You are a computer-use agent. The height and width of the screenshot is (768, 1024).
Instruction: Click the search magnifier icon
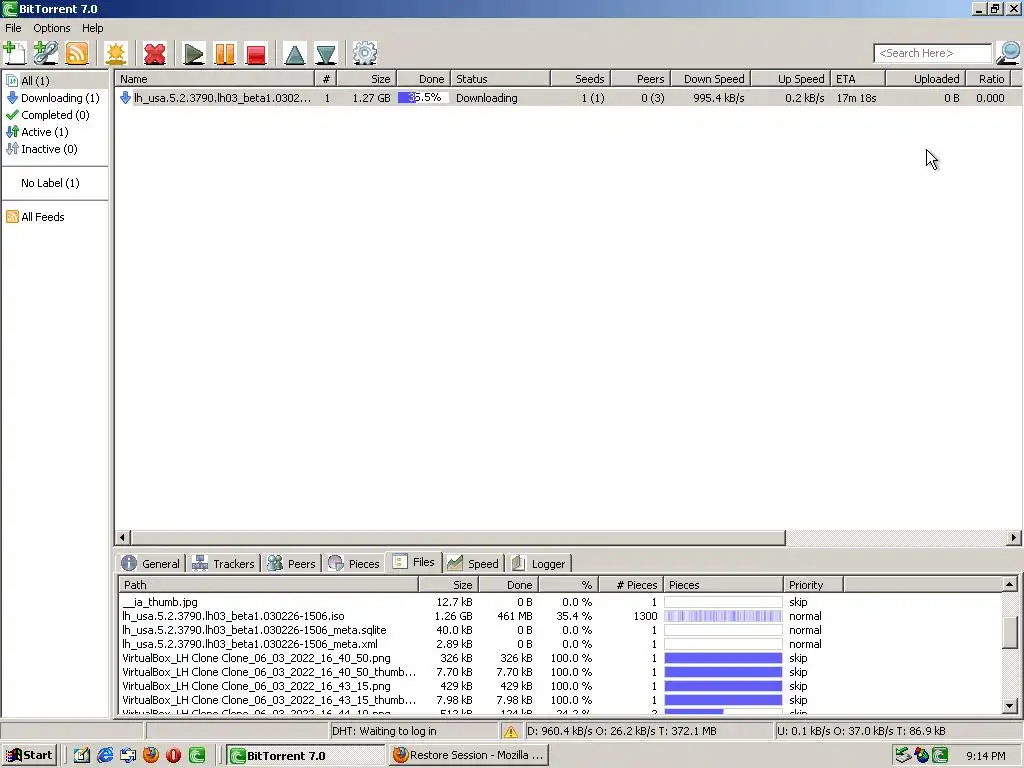(x=1008, y=53)
